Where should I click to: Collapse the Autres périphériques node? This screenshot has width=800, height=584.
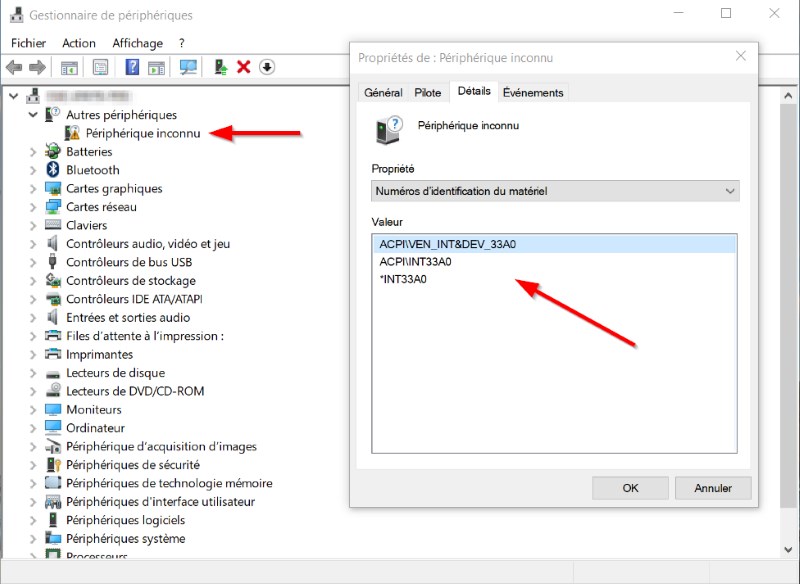33,115
